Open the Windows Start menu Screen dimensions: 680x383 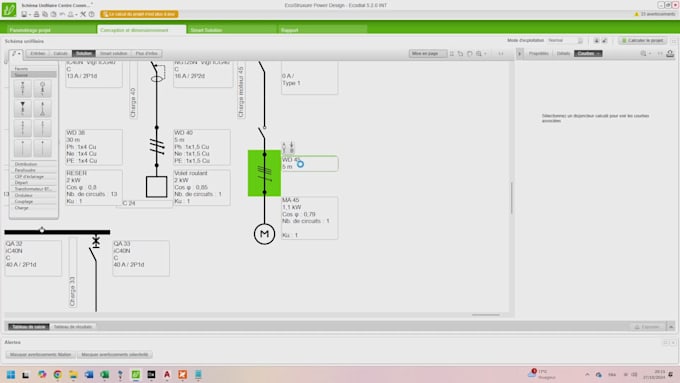click(x=11, y=374)
